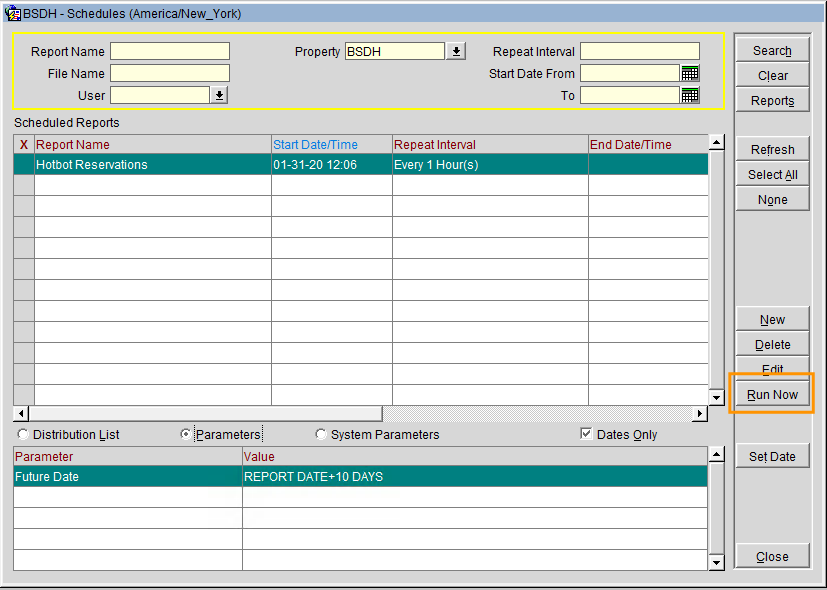Click the horizontal scrollbar thumb
This screenshot has width=827, height=590.
pyautogui.click(x=206, y=413)
